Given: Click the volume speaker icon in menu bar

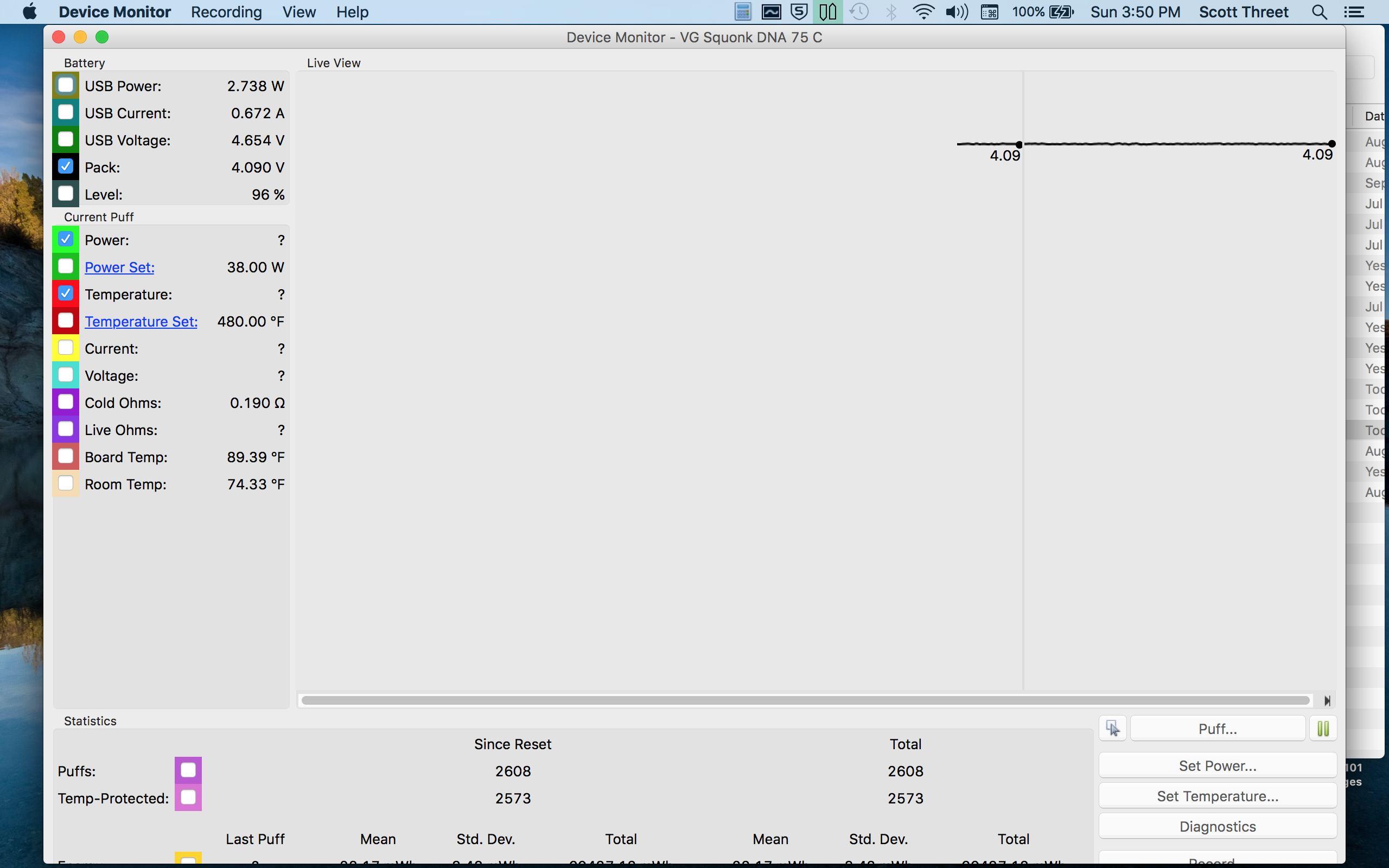Looking at the screenshot, I should [956, 12].
